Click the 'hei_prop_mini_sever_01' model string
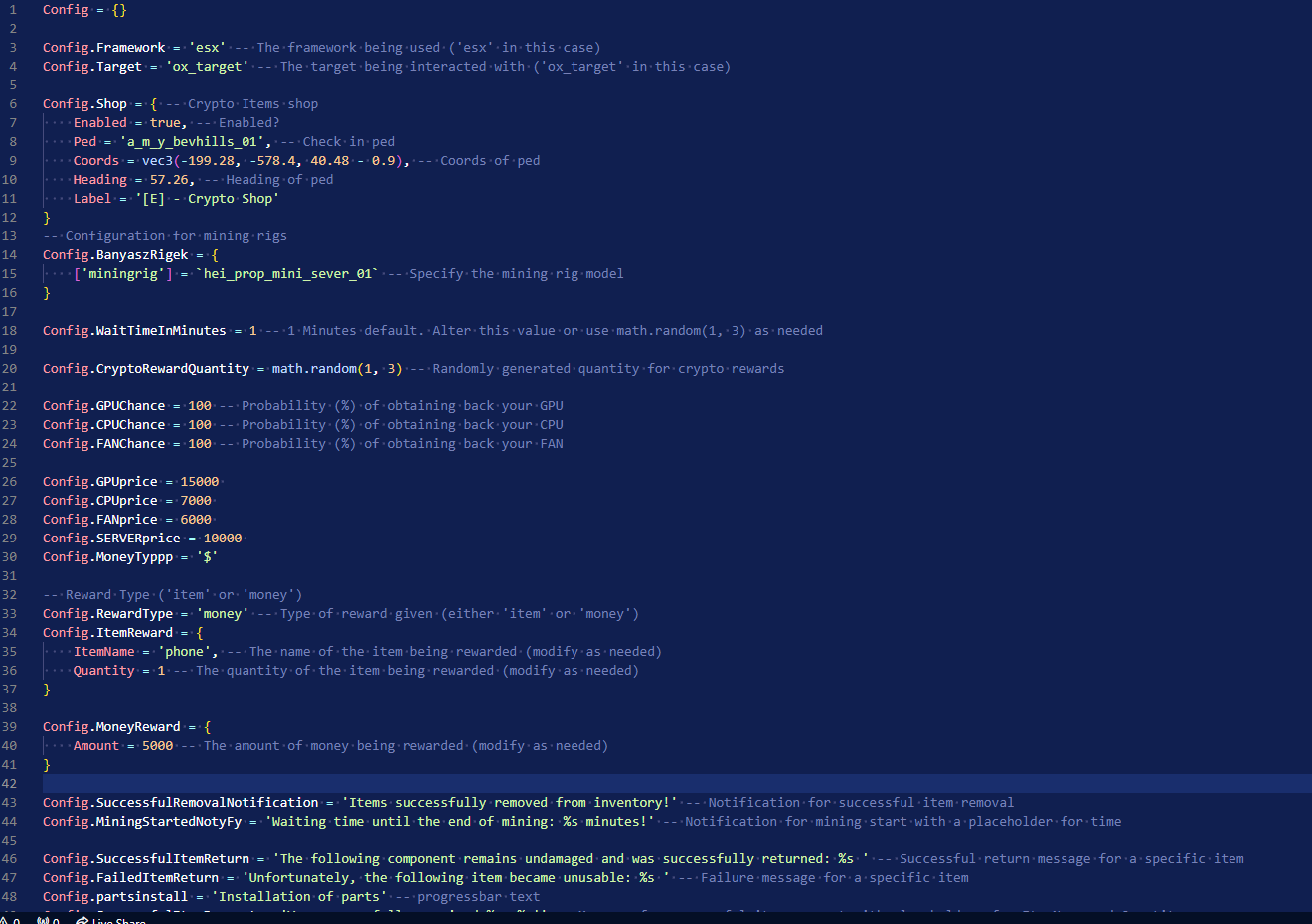Viewport: 1312px width, 924px height. (288, 274)
